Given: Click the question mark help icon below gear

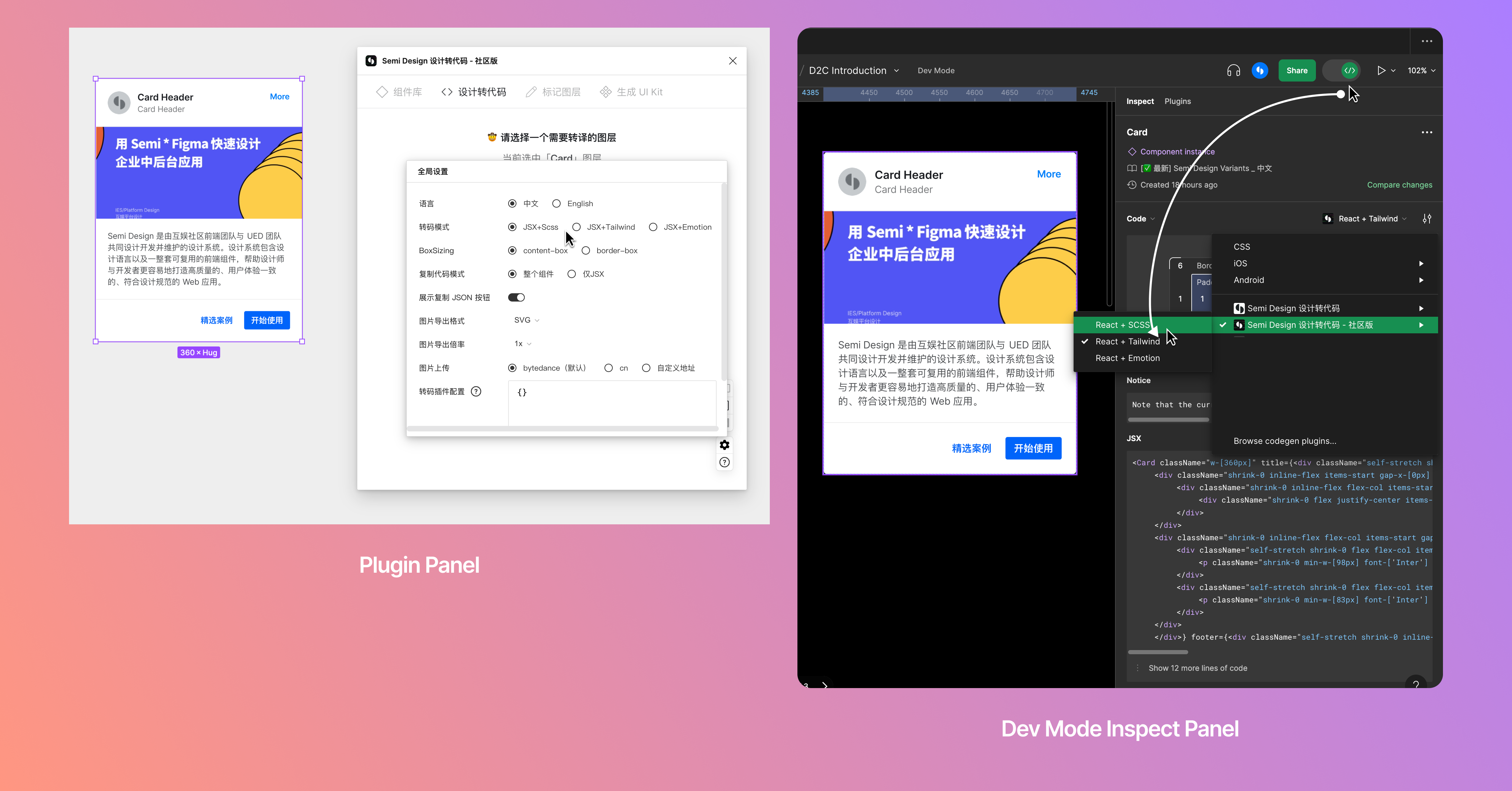Looking at the screenshot, I should click(x=724, y=462).
